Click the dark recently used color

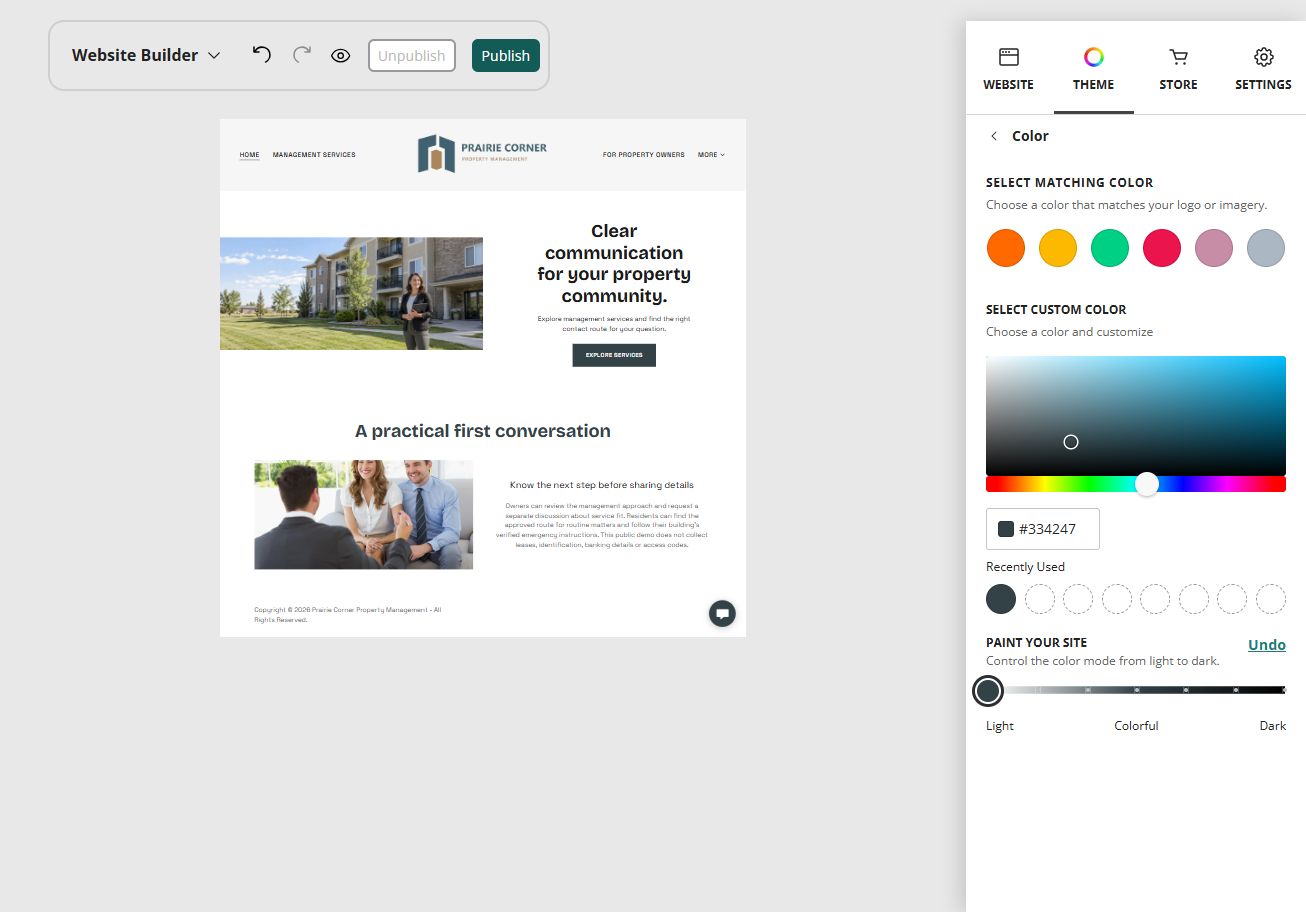[x=1001, y=599]
